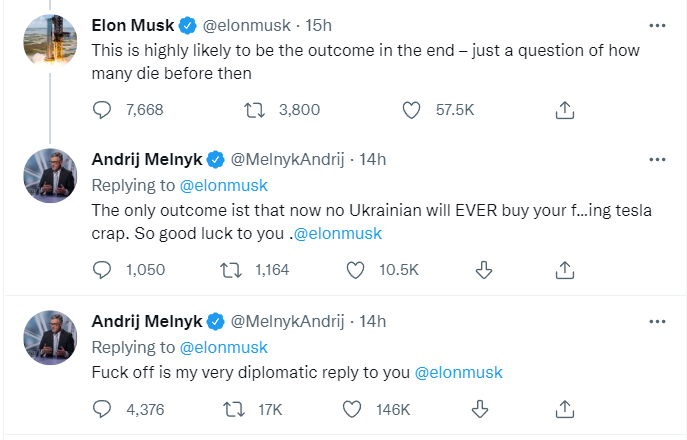Retweet Elon Musk's tweet with 3,800 retweets
687x440 pixels.
coord(256,110)
